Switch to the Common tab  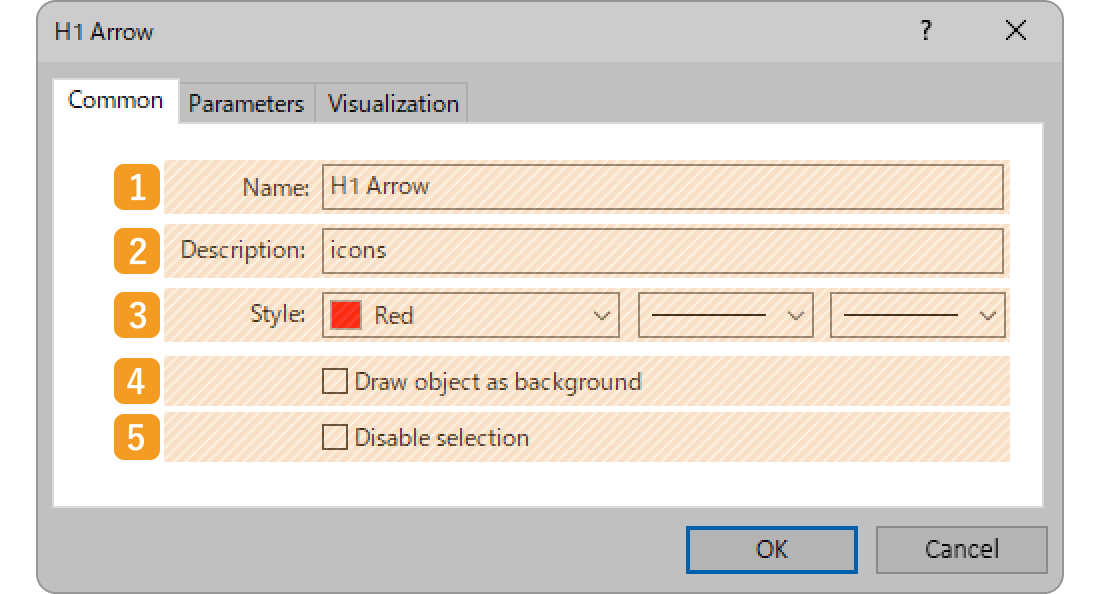pos(116,101)
